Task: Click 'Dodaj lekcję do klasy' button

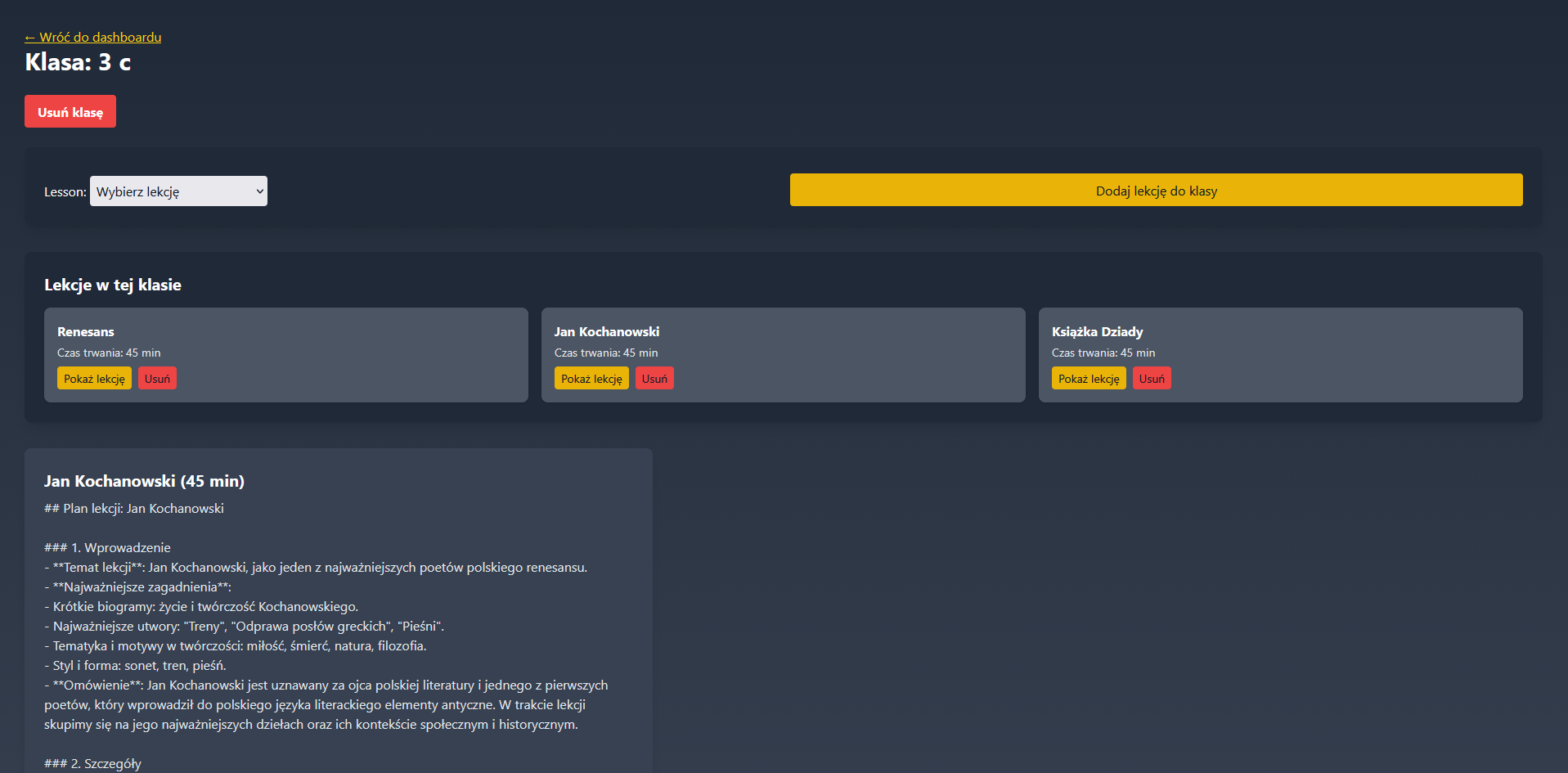Action: [1156, 191]
